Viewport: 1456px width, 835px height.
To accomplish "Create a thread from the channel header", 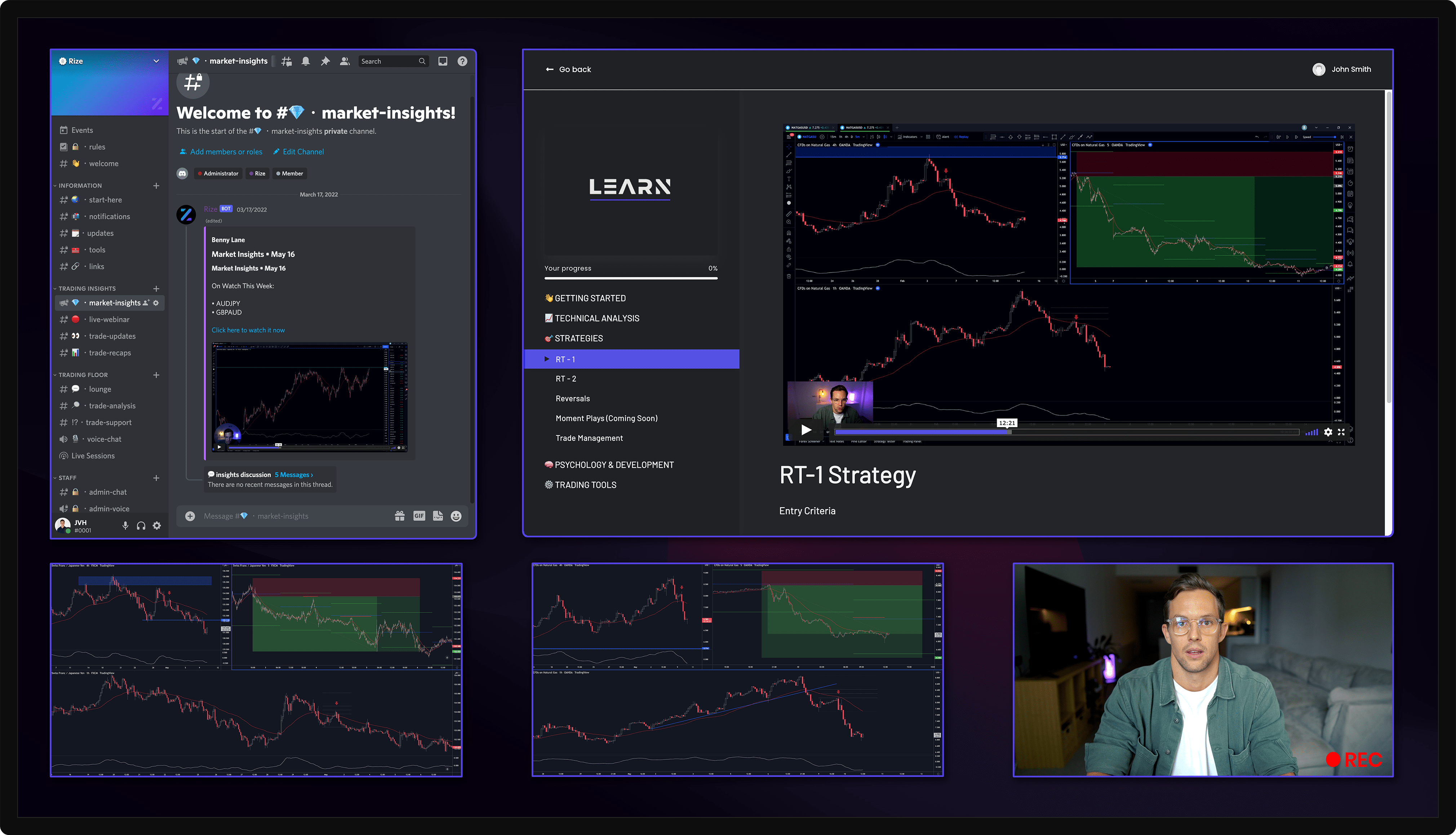I will pos(287,61).
